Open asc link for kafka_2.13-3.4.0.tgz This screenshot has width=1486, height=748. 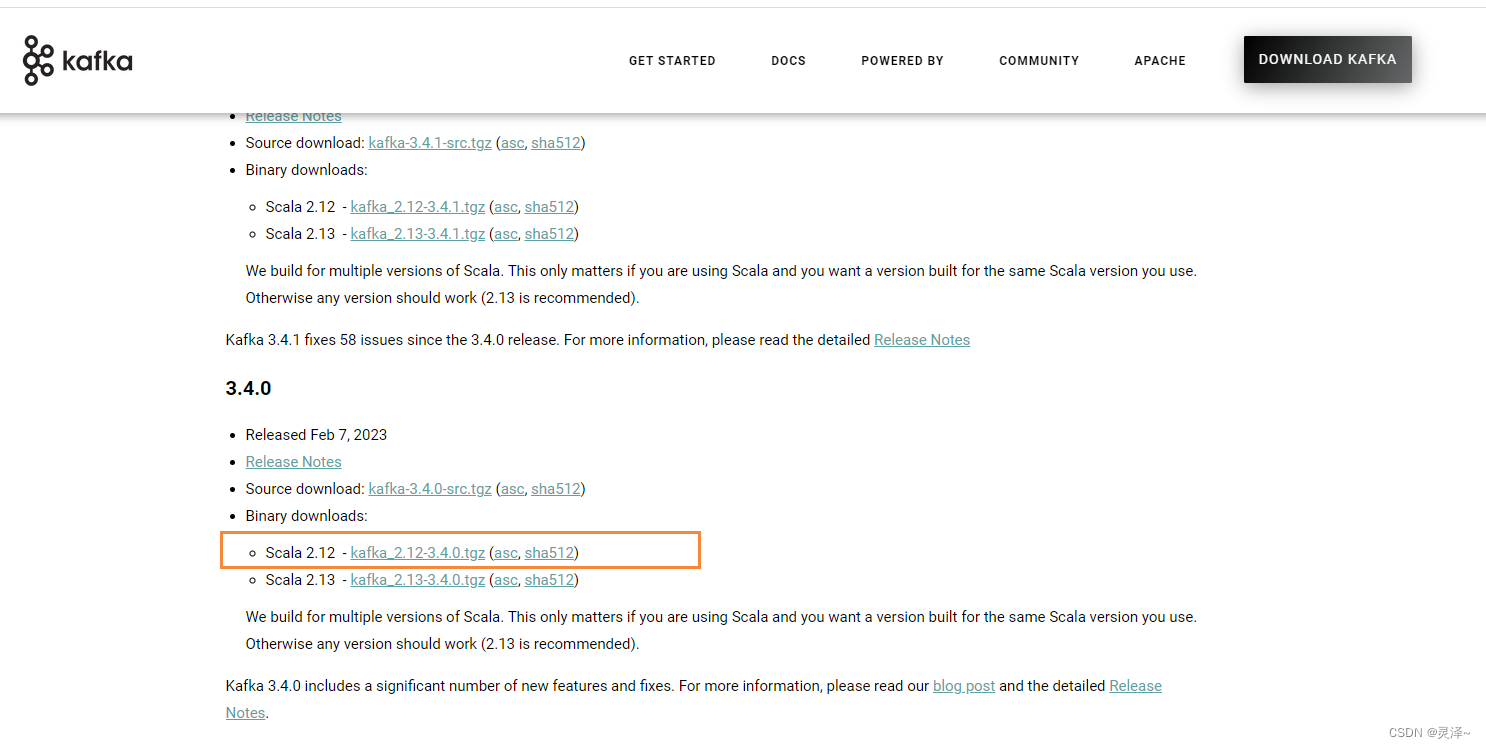(506, 580)
